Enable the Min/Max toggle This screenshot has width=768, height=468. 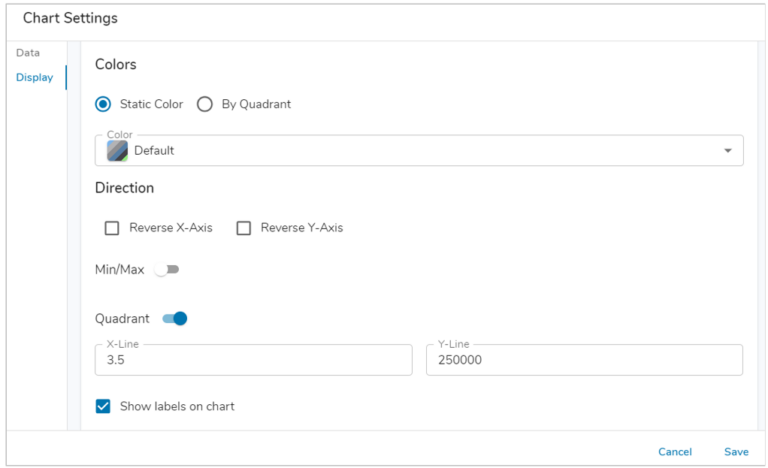(x=168, y=270)
